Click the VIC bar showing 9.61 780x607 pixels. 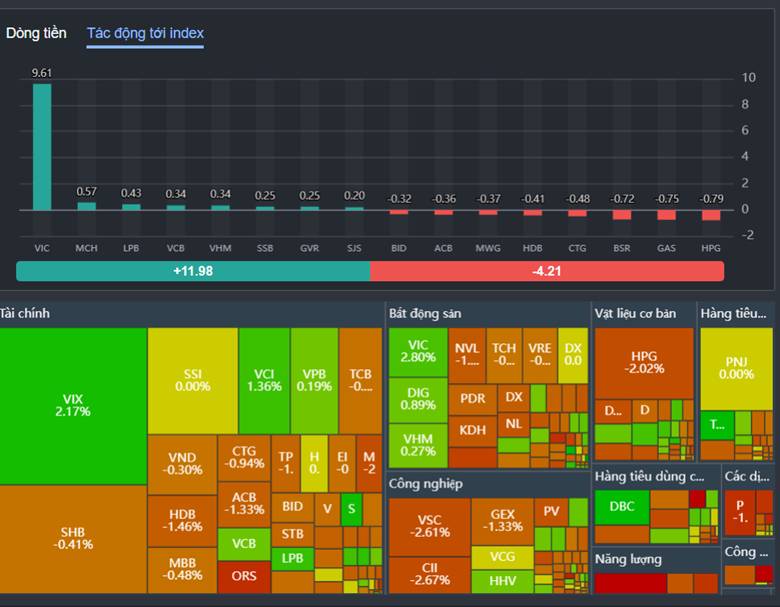click(42, 147)
